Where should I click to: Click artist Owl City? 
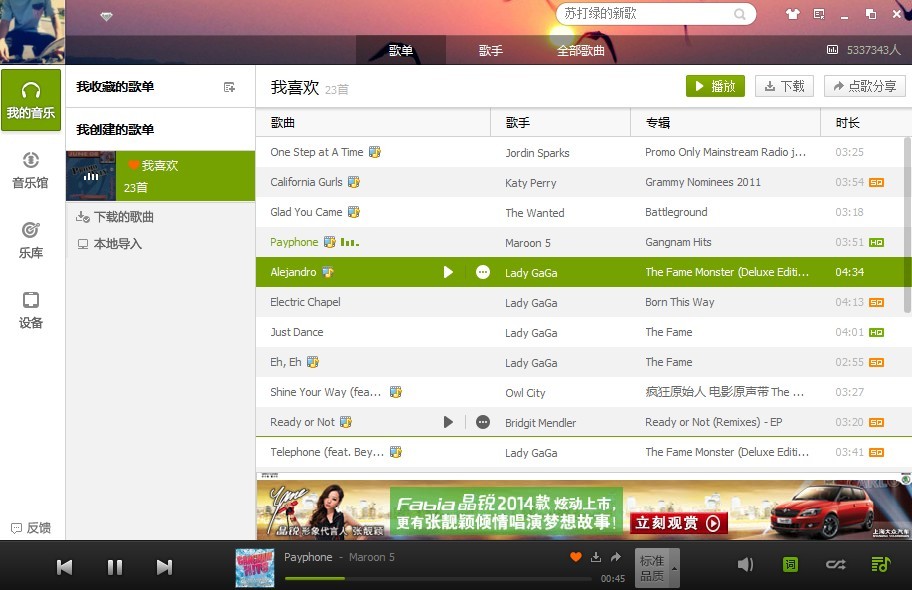point(525,393)
